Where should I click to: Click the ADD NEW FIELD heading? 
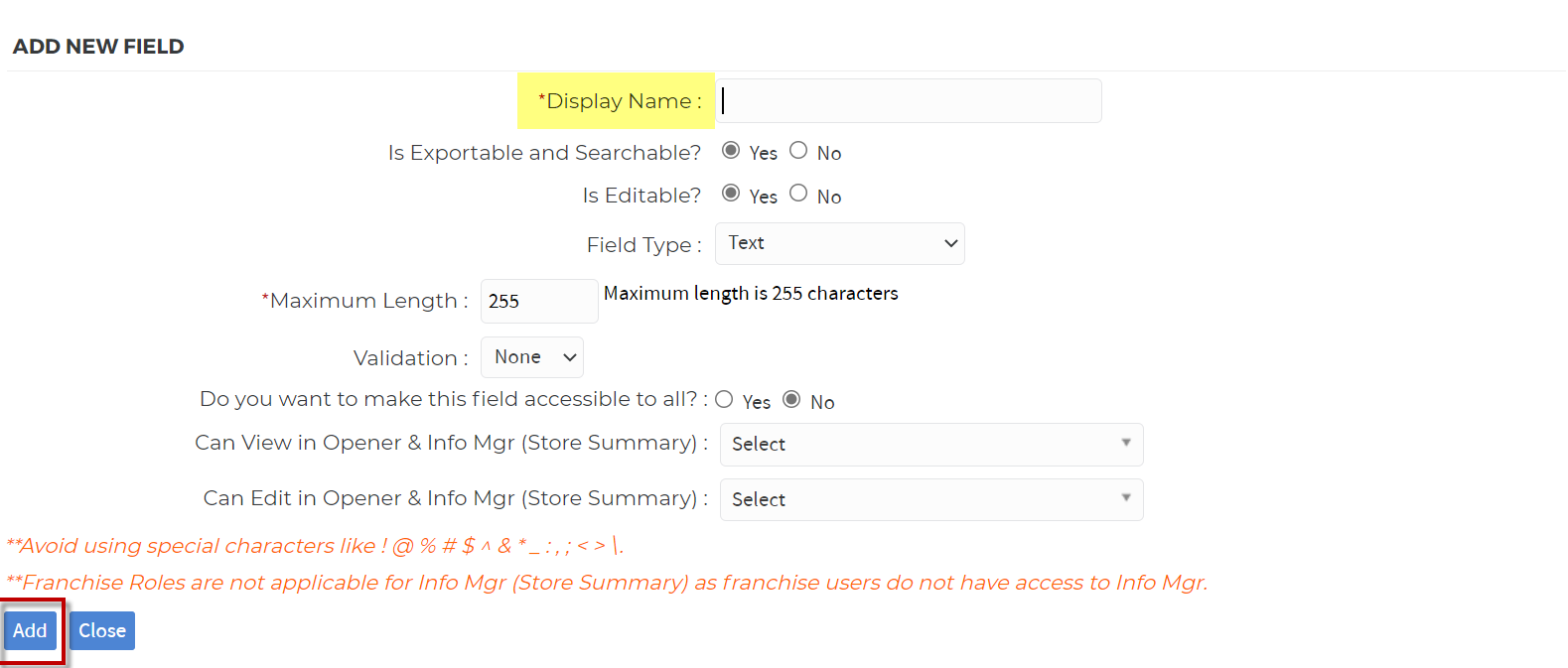(x=98, y=47)
